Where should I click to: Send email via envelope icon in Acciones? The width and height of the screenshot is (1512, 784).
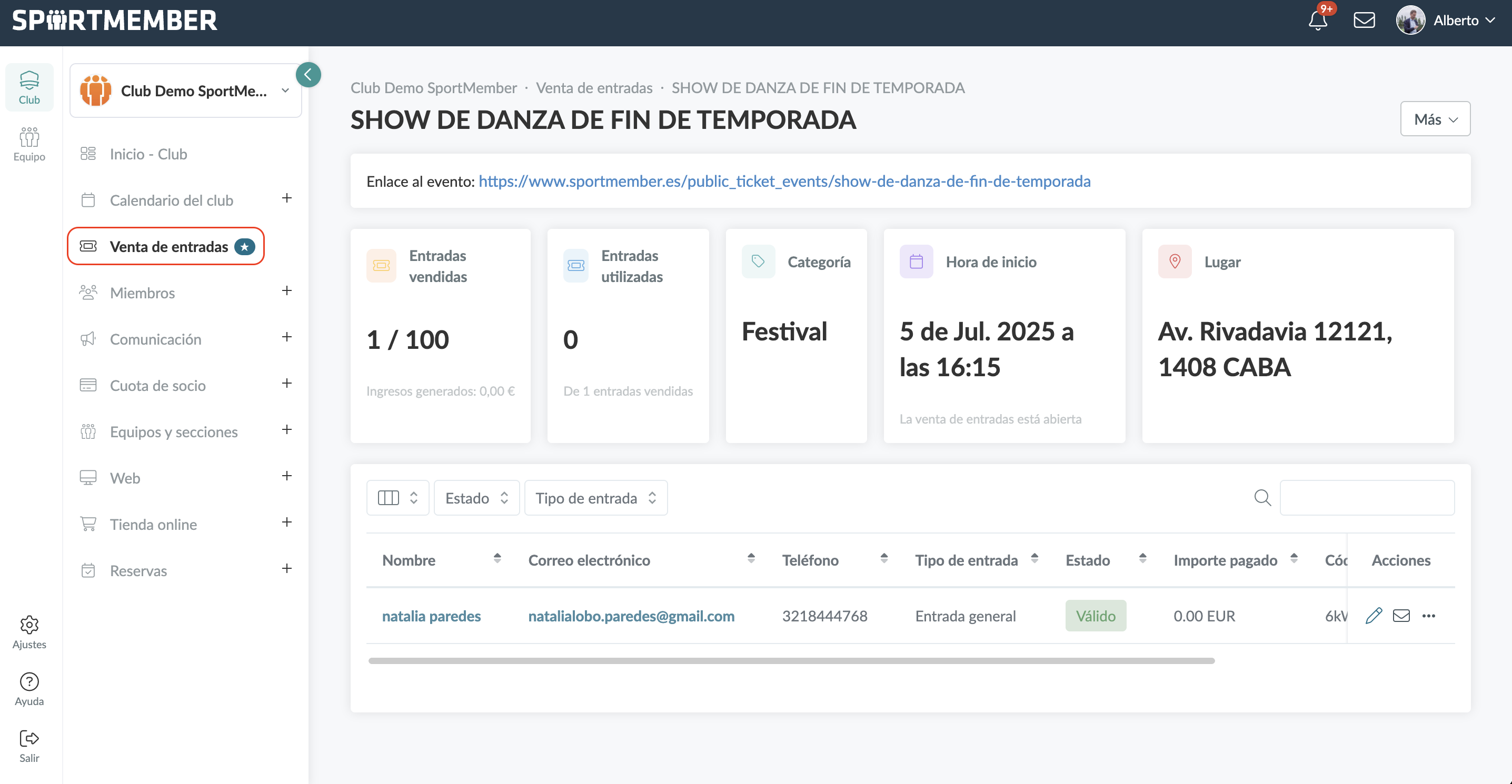pyautogui.click(x=1401, y=616)
